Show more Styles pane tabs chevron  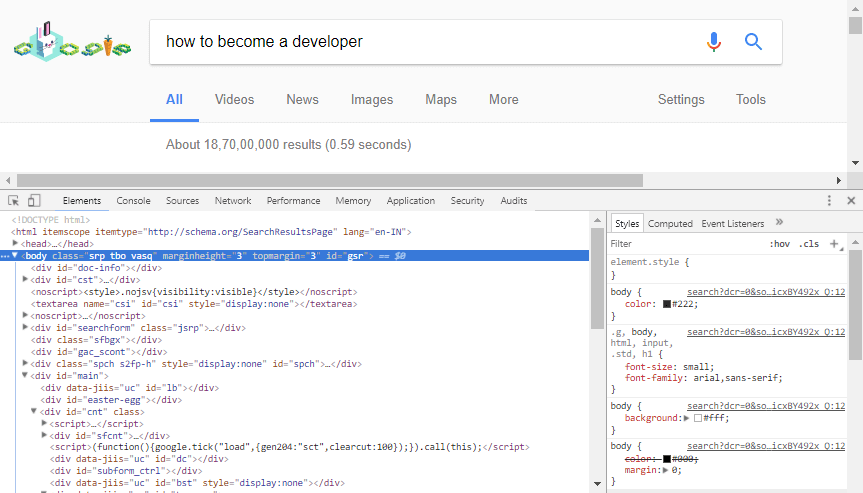click(x=779, y=222)
